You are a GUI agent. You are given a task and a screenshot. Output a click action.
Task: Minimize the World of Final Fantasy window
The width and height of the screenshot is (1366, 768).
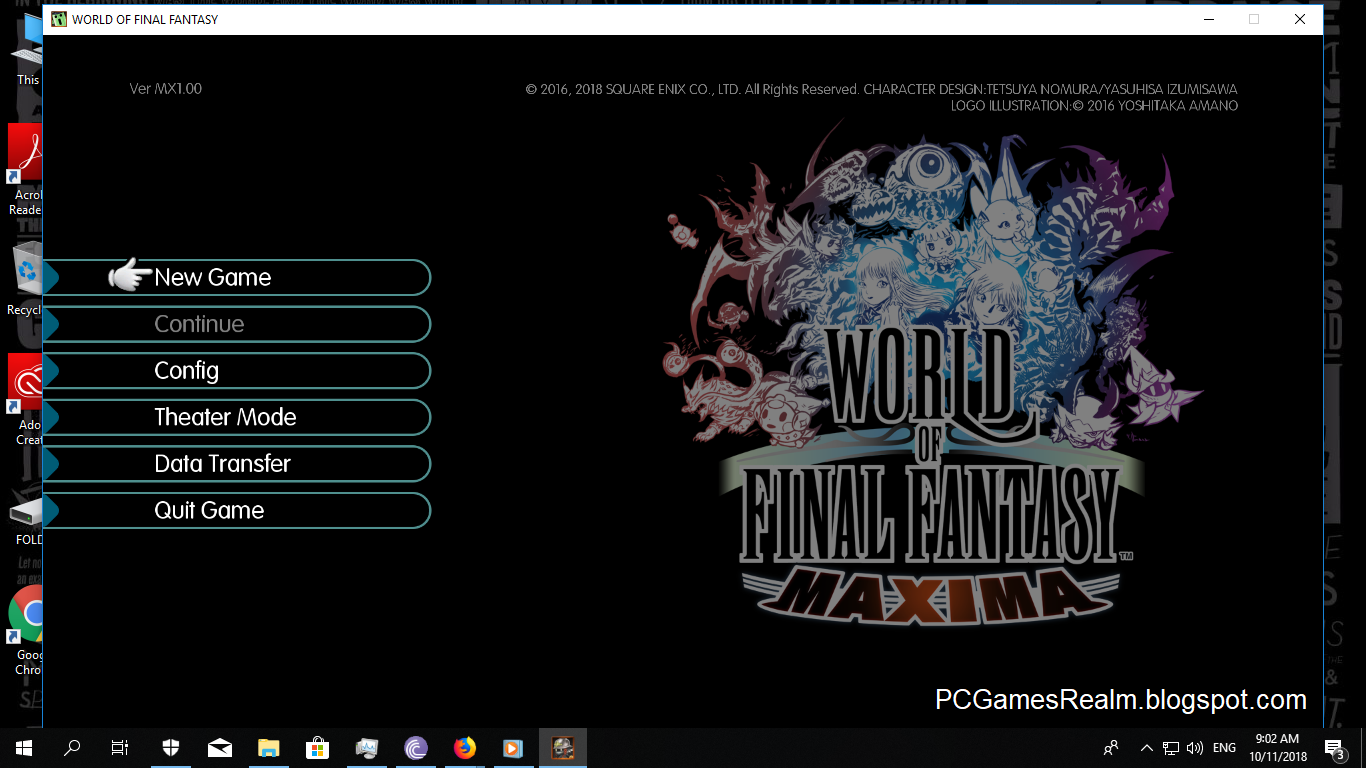1207,19
